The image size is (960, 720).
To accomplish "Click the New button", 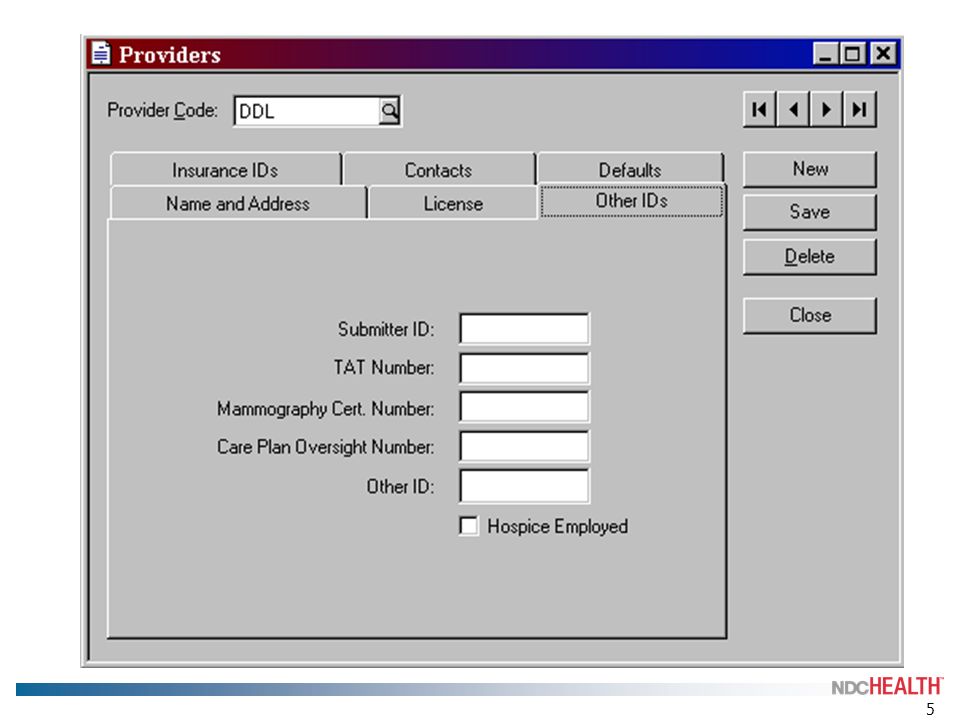I will tap(810, 169).
